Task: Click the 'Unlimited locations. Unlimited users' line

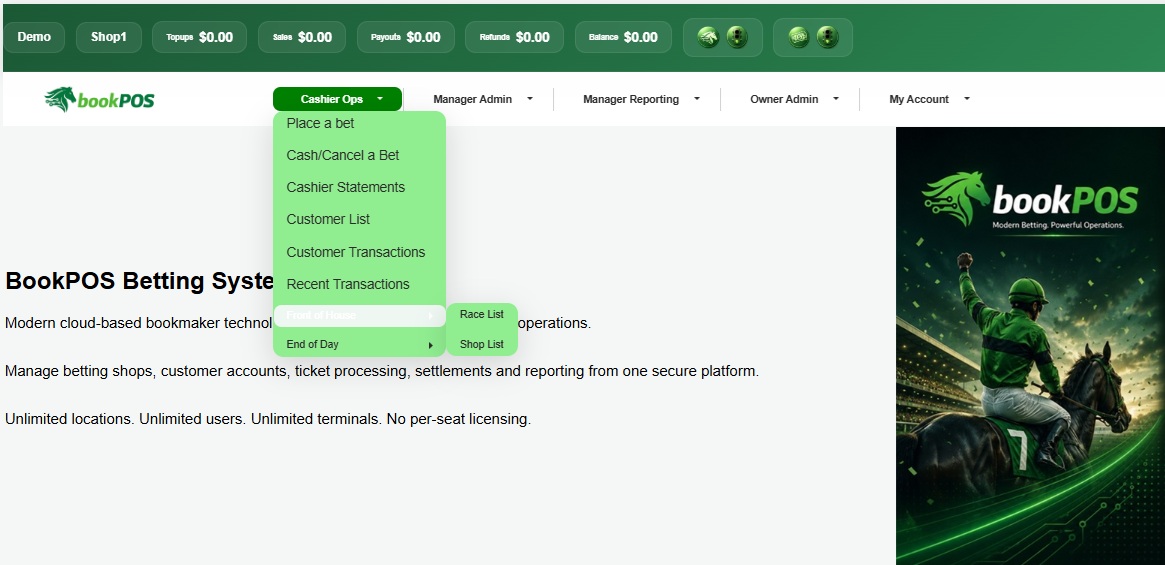Action: click(268, 419)
